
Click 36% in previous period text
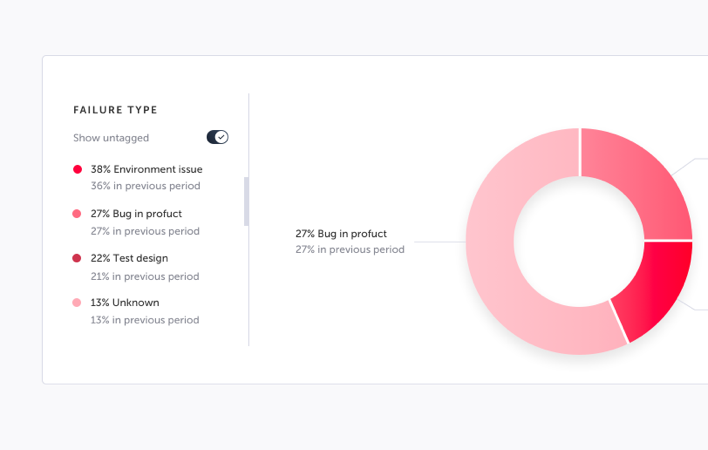[145, 186]
